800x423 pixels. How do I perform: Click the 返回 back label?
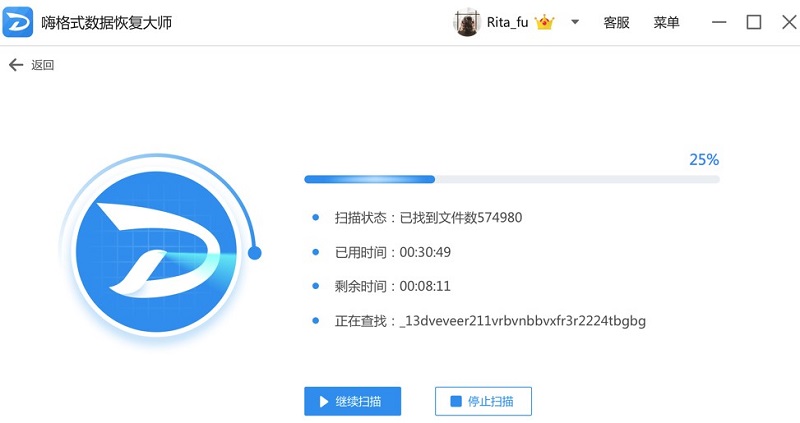[42, 65]
